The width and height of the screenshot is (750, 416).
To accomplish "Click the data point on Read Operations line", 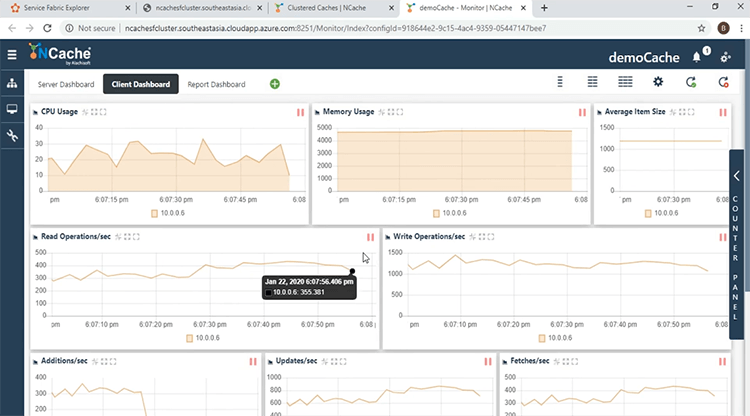I will (x=353, y=271).
